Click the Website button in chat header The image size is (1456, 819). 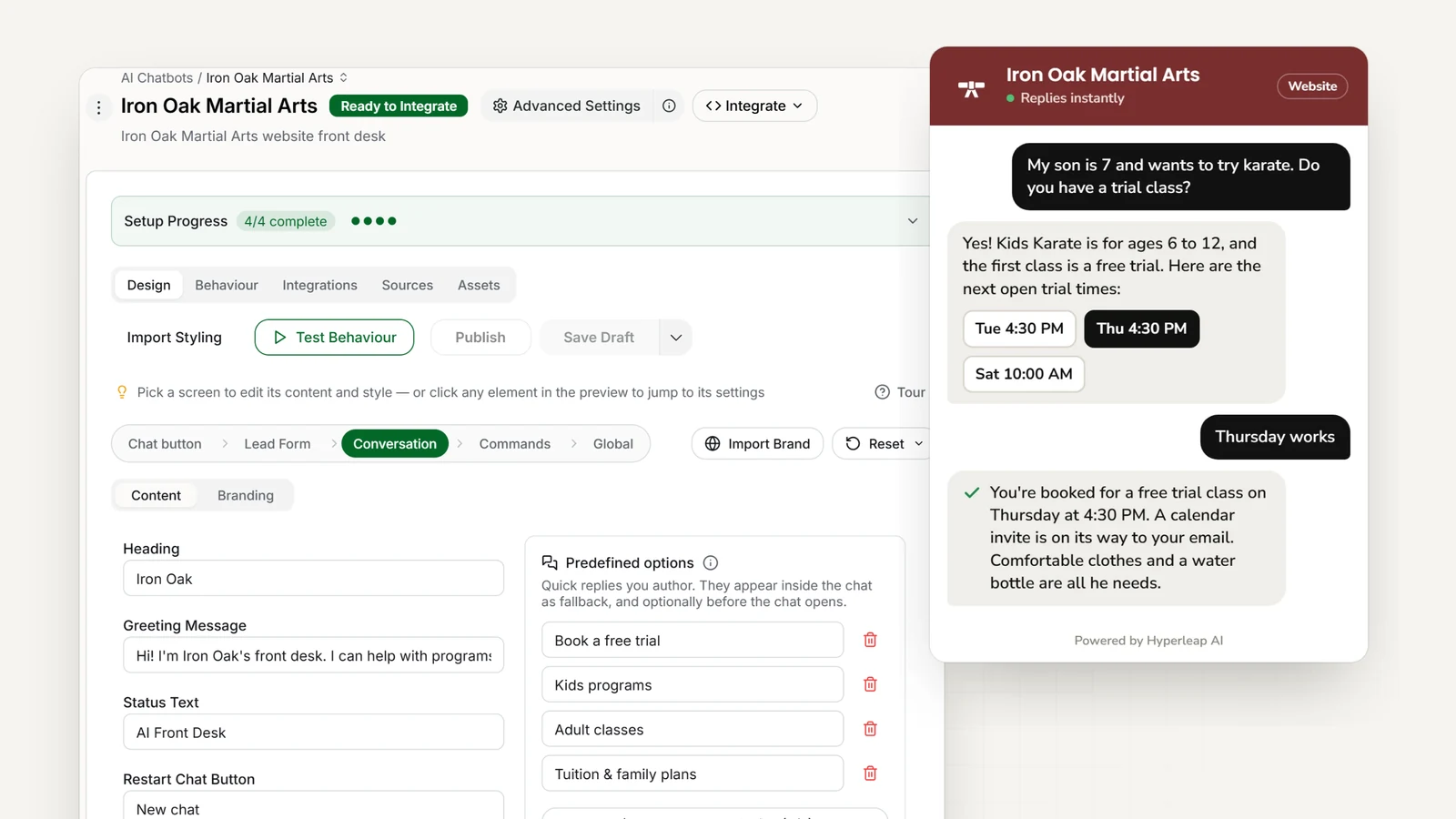[x=1312, y=86]
